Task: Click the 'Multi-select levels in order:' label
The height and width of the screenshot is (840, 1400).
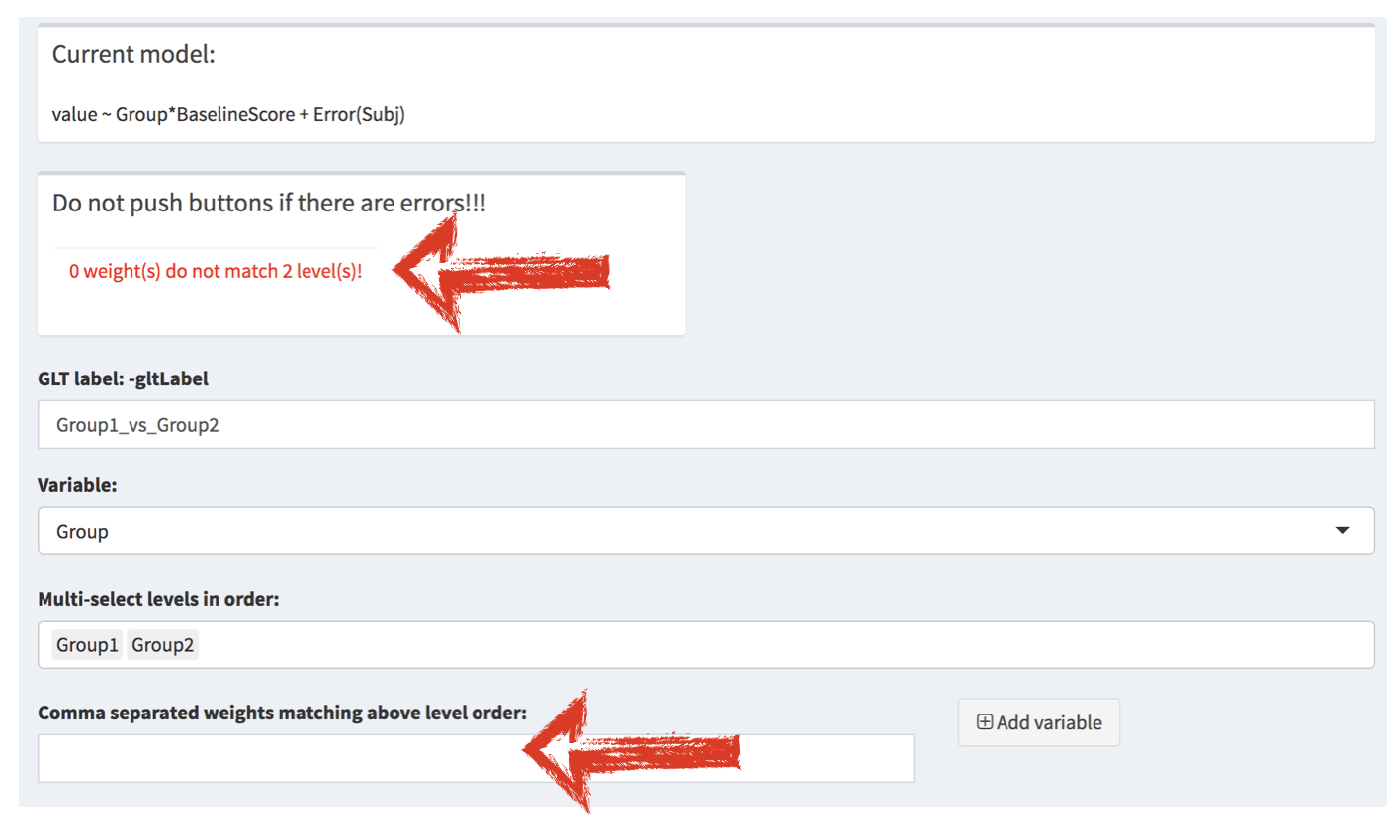Action: (x=158, y=599)
